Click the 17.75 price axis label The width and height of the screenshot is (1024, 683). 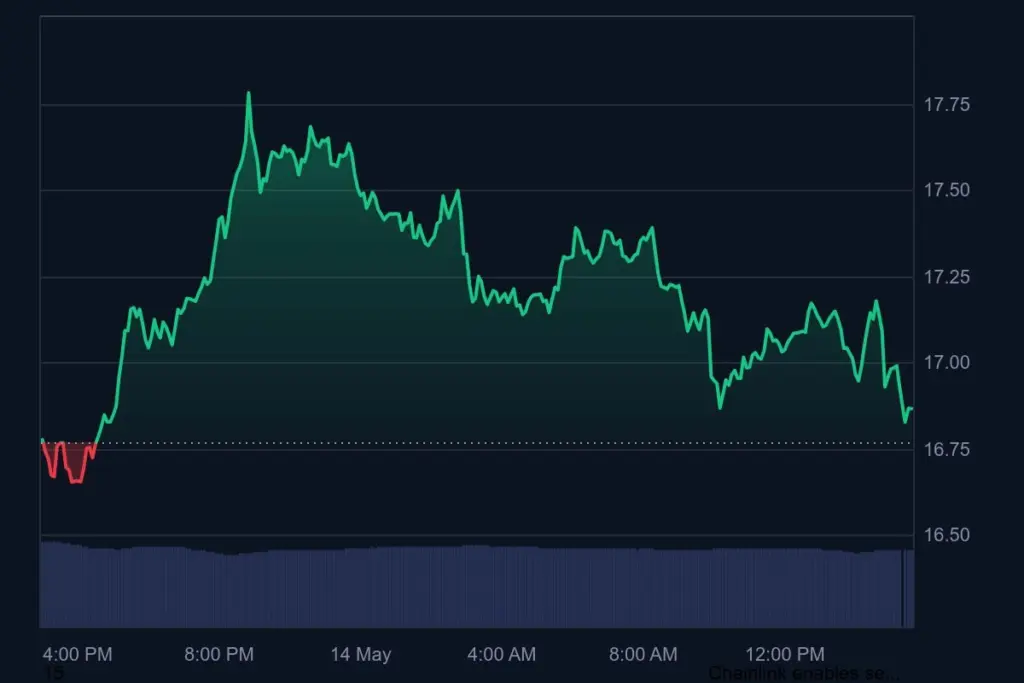click(944, 104)
